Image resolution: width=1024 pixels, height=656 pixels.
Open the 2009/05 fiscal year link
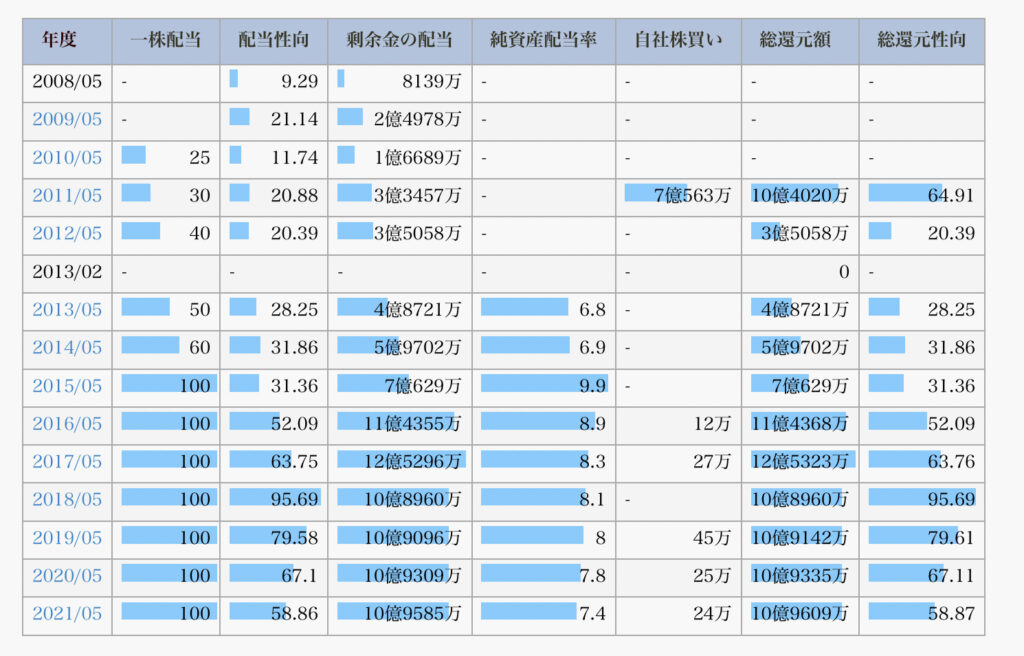click(67, 119)
